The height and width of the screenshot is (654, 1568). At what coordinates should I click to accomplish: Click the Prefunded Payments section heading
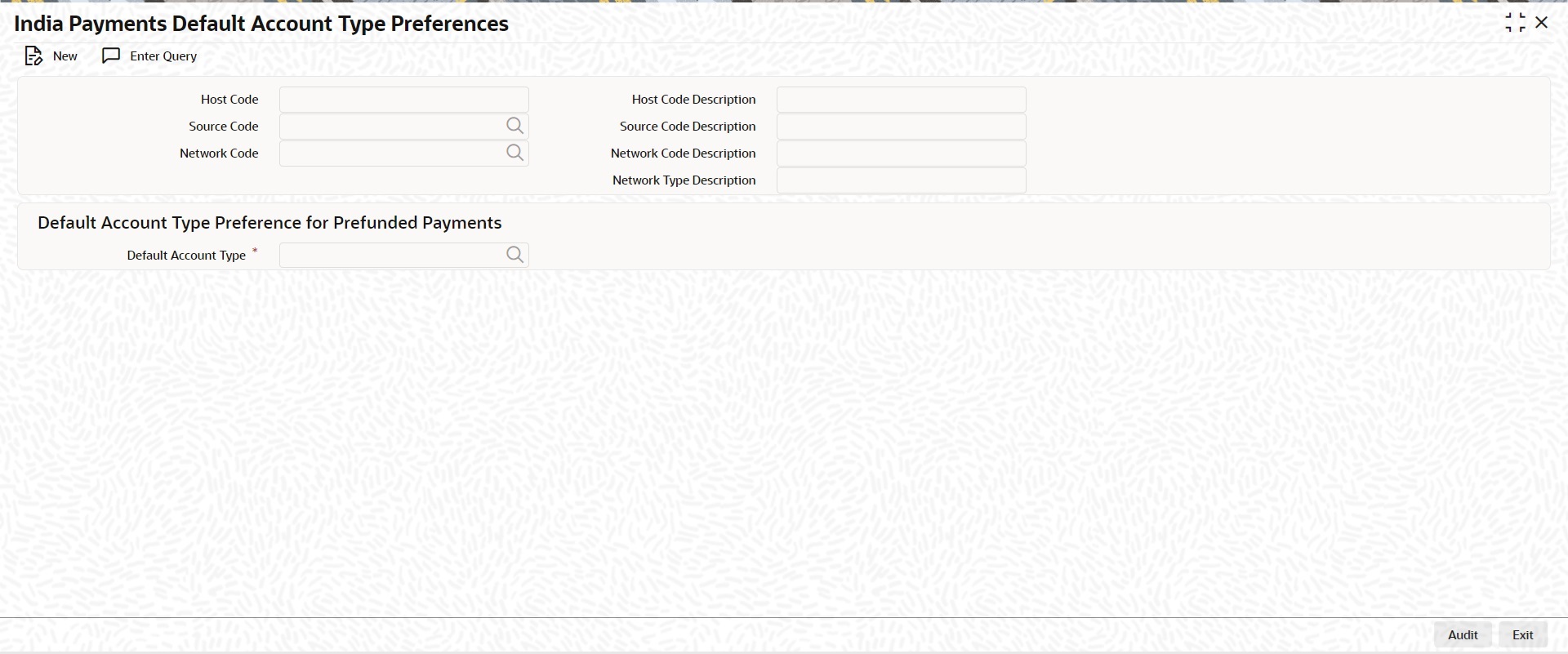pyautogui.click(x=269, y=223)
